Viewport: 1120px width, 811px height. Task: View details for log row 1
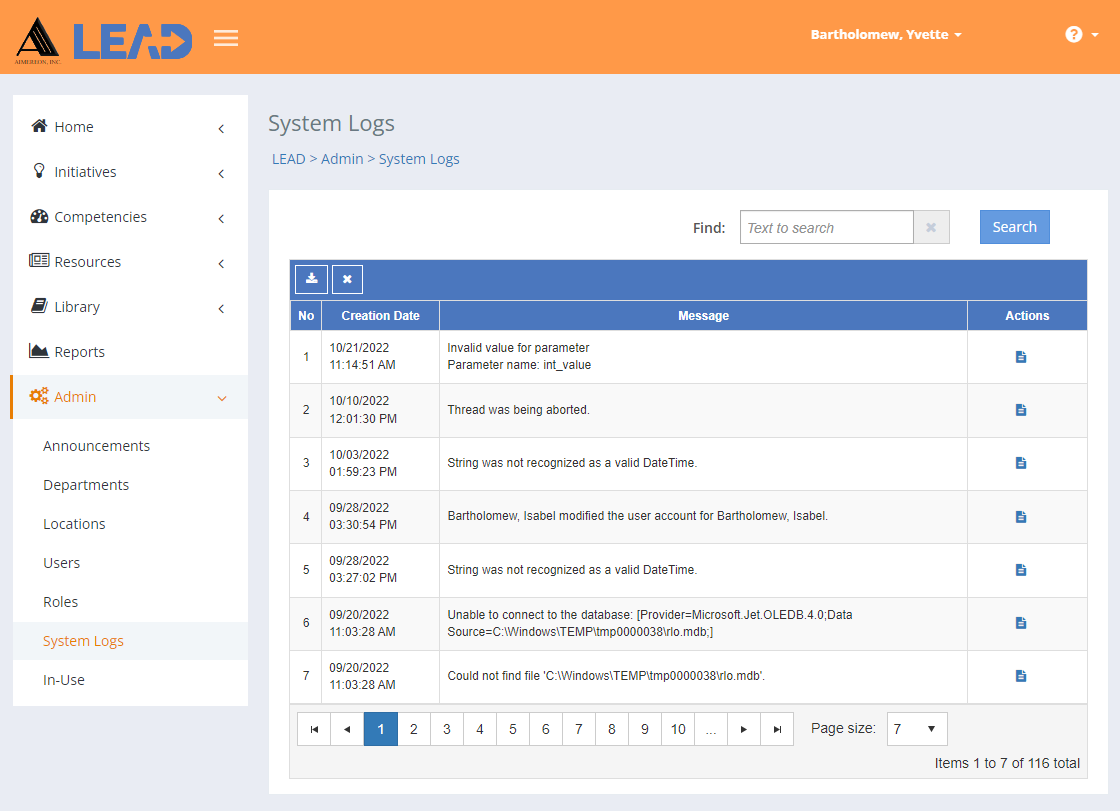click(1021, 357)
